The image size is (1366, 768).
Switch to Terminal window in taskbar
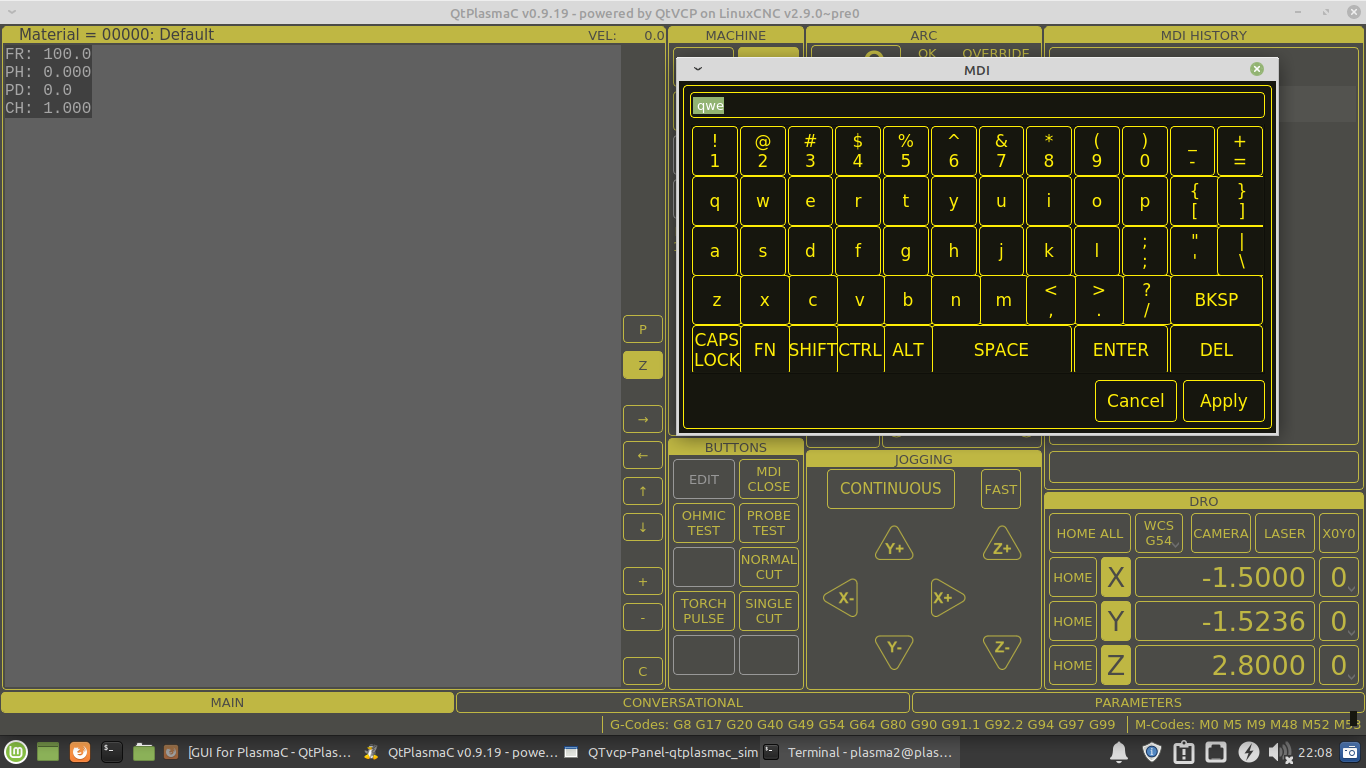click(860, 752)
